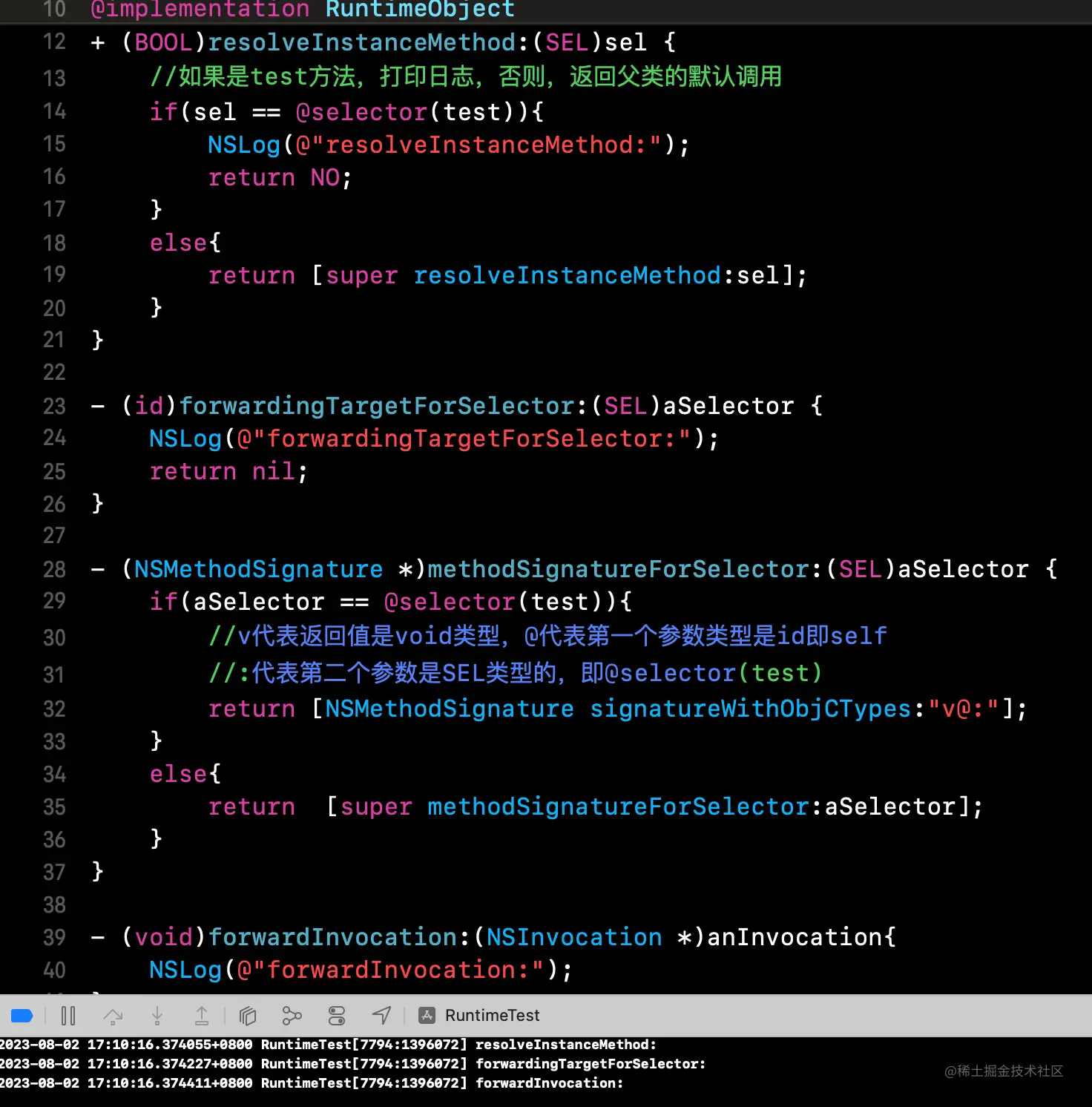Select the RuntimeTest process label
Viewport: 1092px width, 1107px height.
(492, 1016)
